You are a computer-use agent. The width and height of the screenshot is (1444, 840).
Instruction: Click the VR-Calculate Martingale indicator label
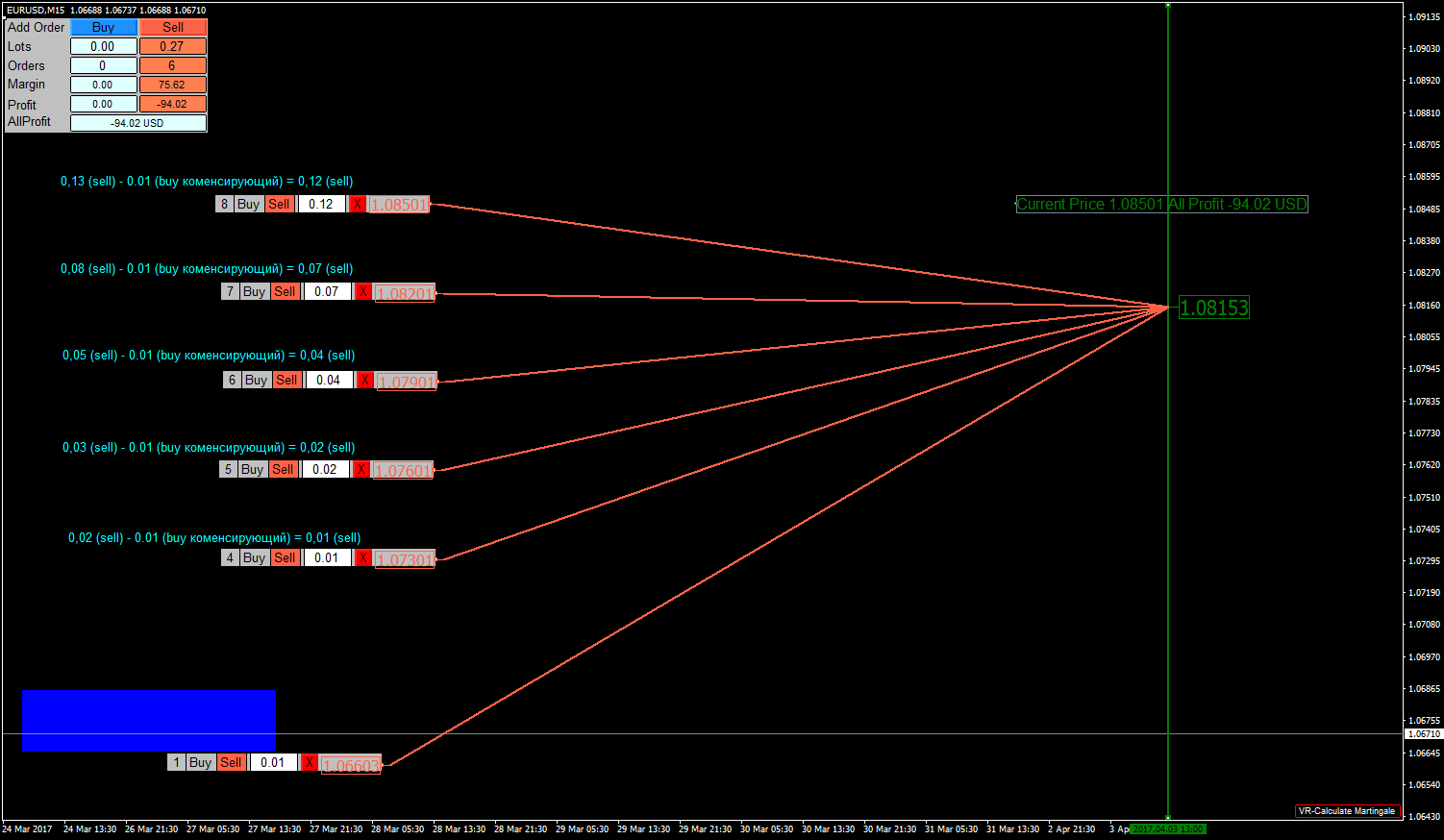[1347, 811]
